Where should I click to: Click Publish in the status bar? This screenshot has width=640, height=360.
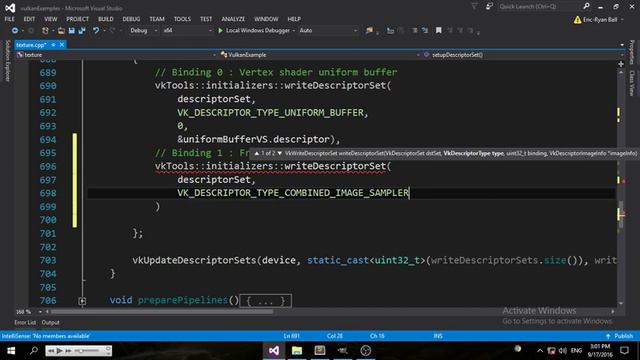619,336
